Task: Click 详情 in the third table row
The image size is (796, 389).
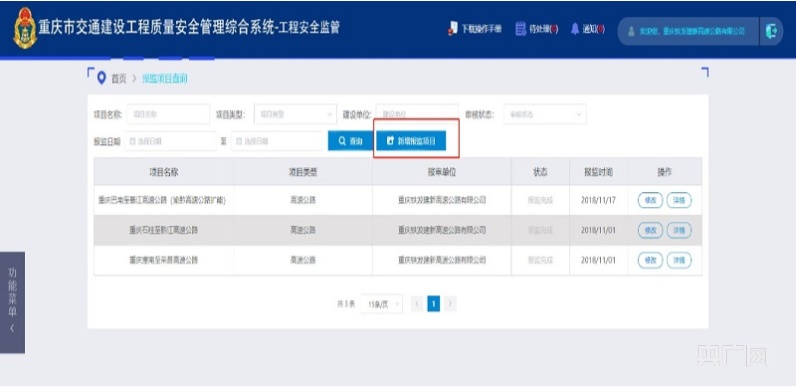Action: coord(679,260)
